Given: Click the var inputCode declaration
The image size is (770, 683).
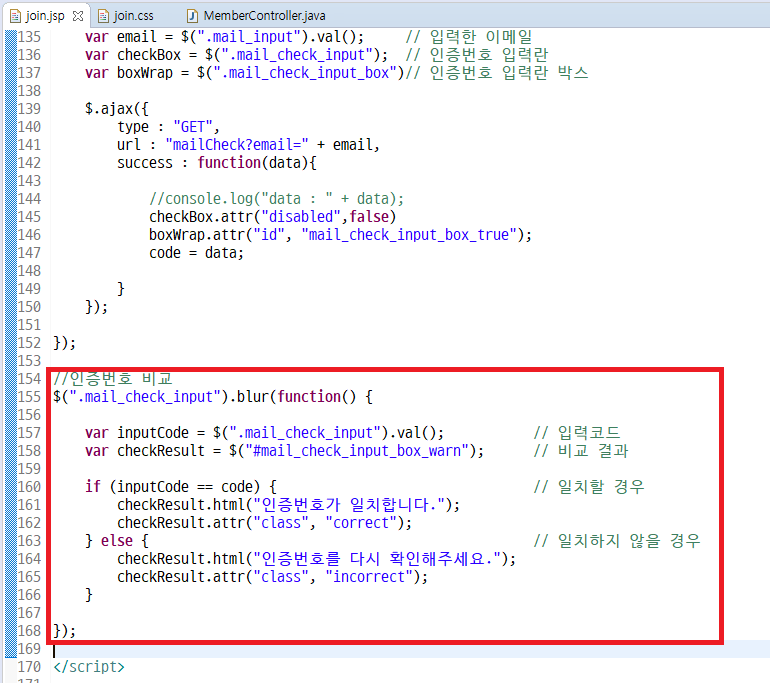Looking at the screenshot, I should point(264,433).
